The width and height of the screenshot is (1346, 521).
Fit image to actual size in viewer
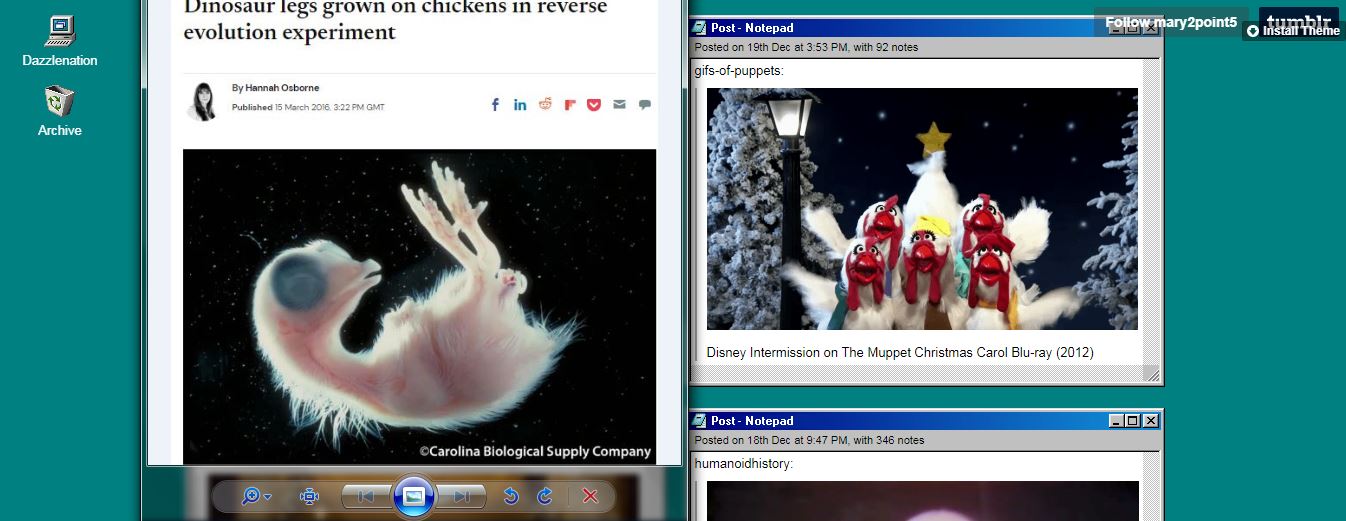click(x=309, y=496)
